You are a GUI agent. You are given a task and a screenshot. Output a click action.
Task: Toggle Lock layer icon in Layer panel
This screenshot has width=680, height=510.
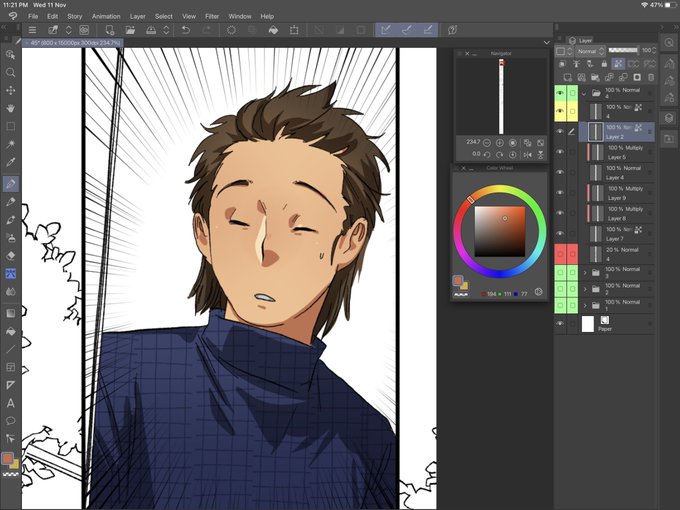604,64
